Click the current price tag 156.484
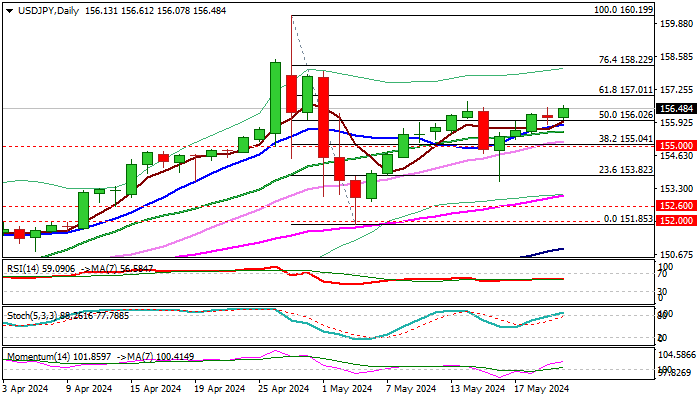Screen dimensions: 700x400 676,108
